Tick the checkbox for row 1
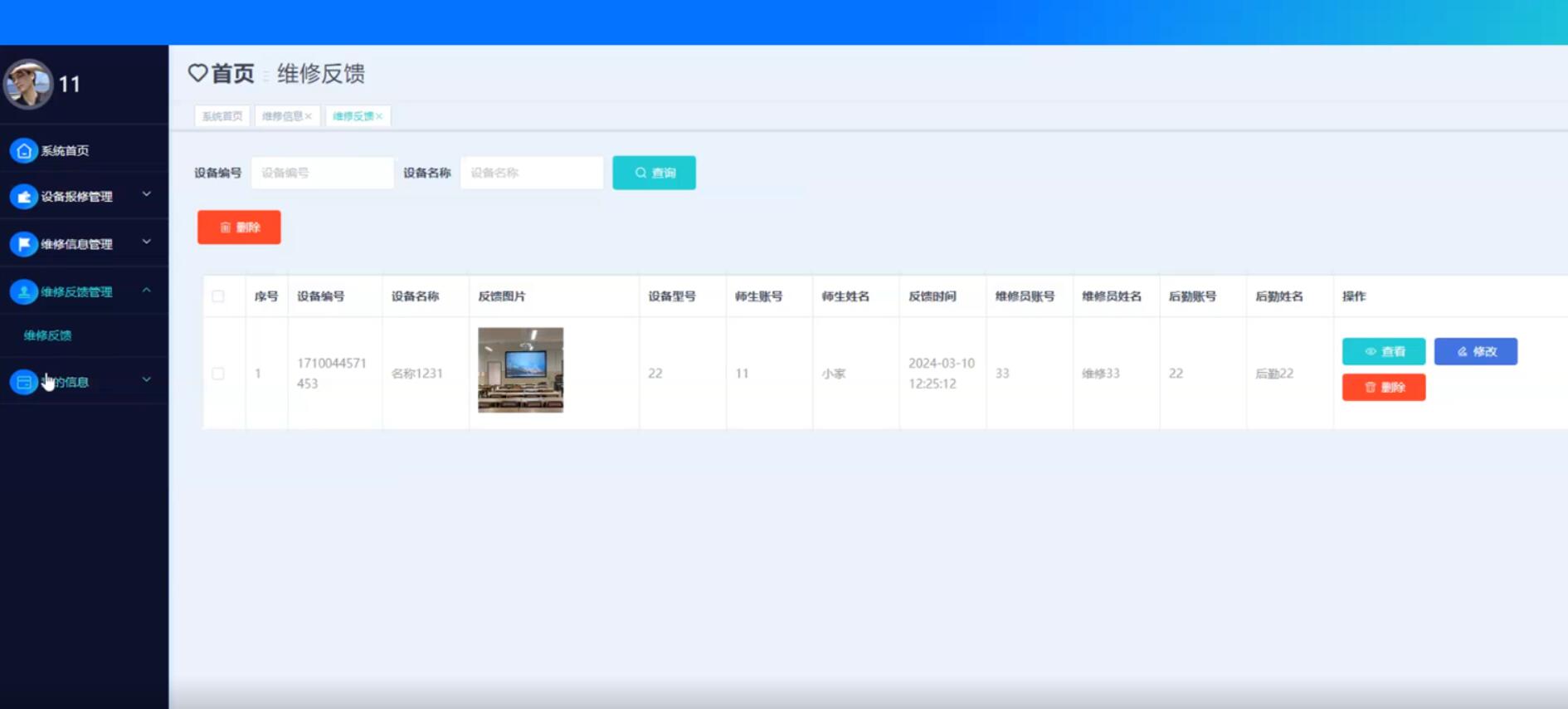 point(218,374)
